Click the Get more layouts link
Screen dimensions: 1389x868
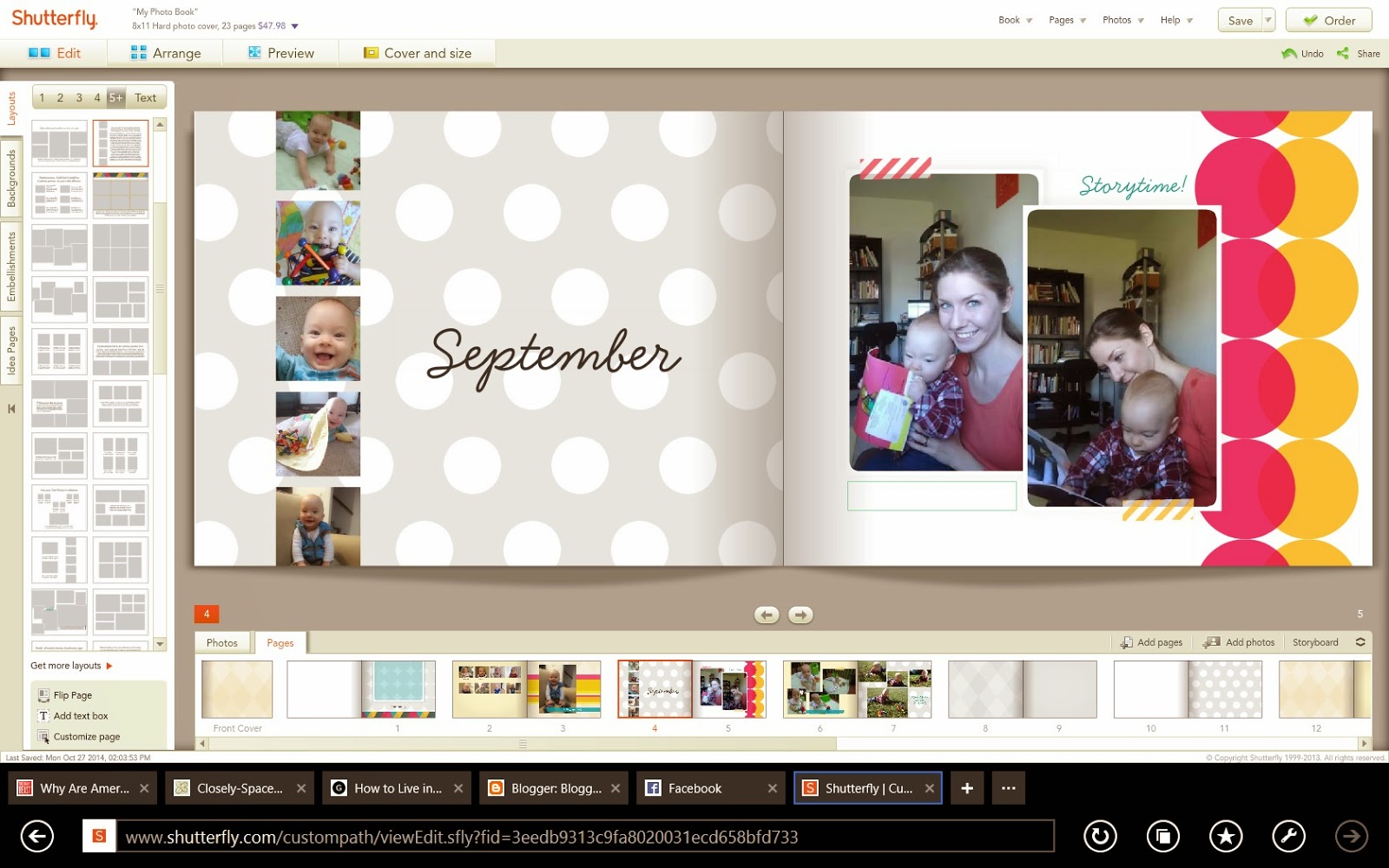pyautogui.click(x=66, y=666)
